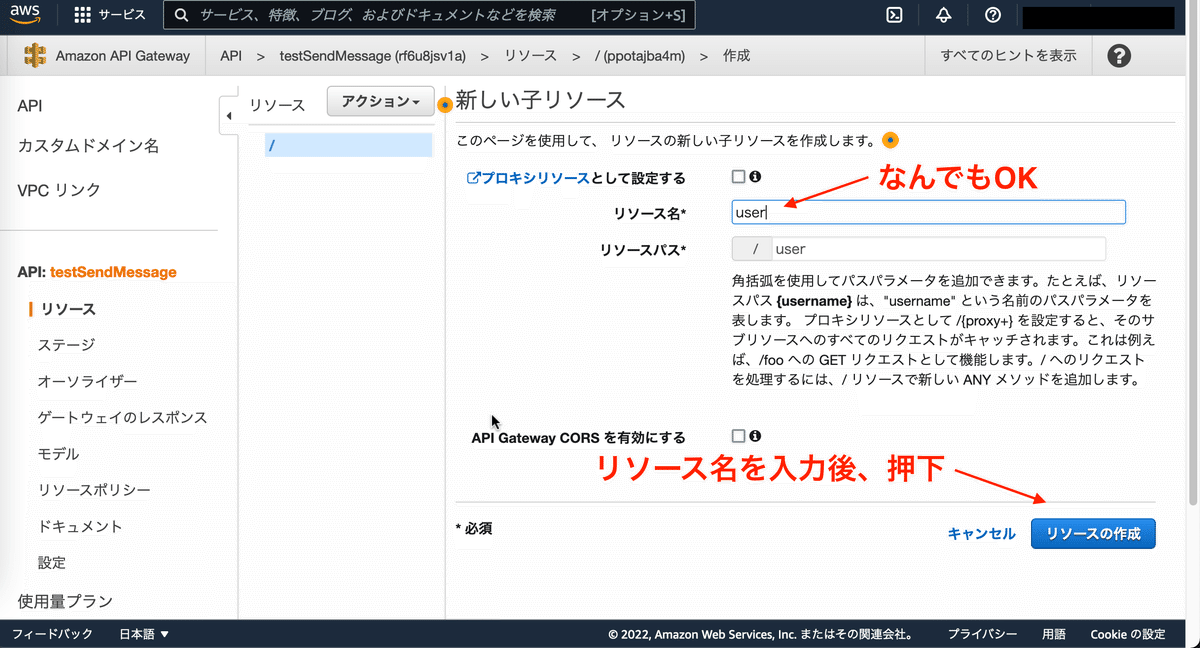The width and height of the screenshot is (1200, 648).
Task: Click すべてのヒントを表示 button
Action: [x=1009, y=56]
